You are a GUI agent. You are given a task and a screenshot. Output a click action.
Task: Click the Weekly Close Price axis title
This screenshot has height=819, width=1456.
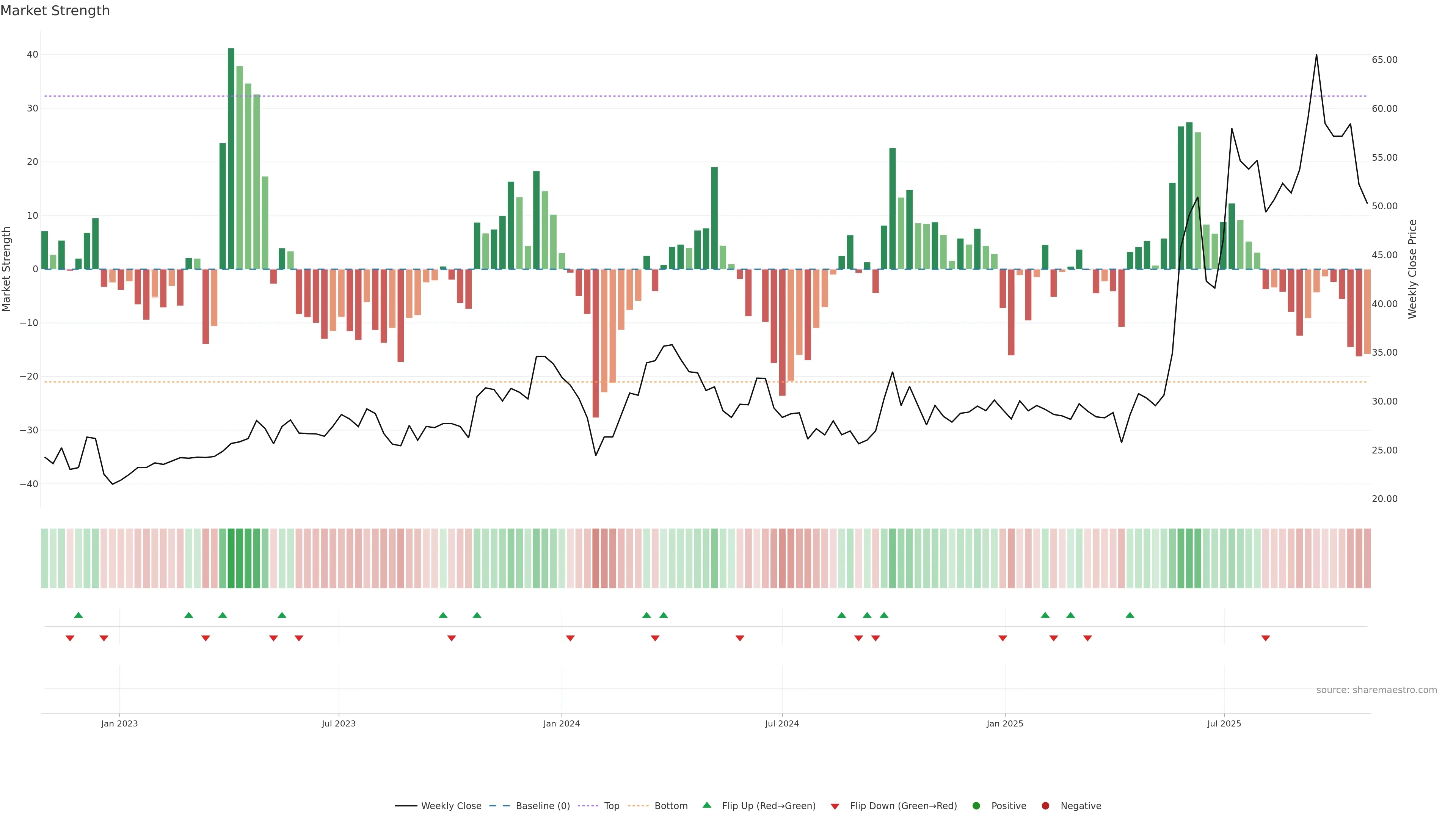click(x=1412, y=269)
